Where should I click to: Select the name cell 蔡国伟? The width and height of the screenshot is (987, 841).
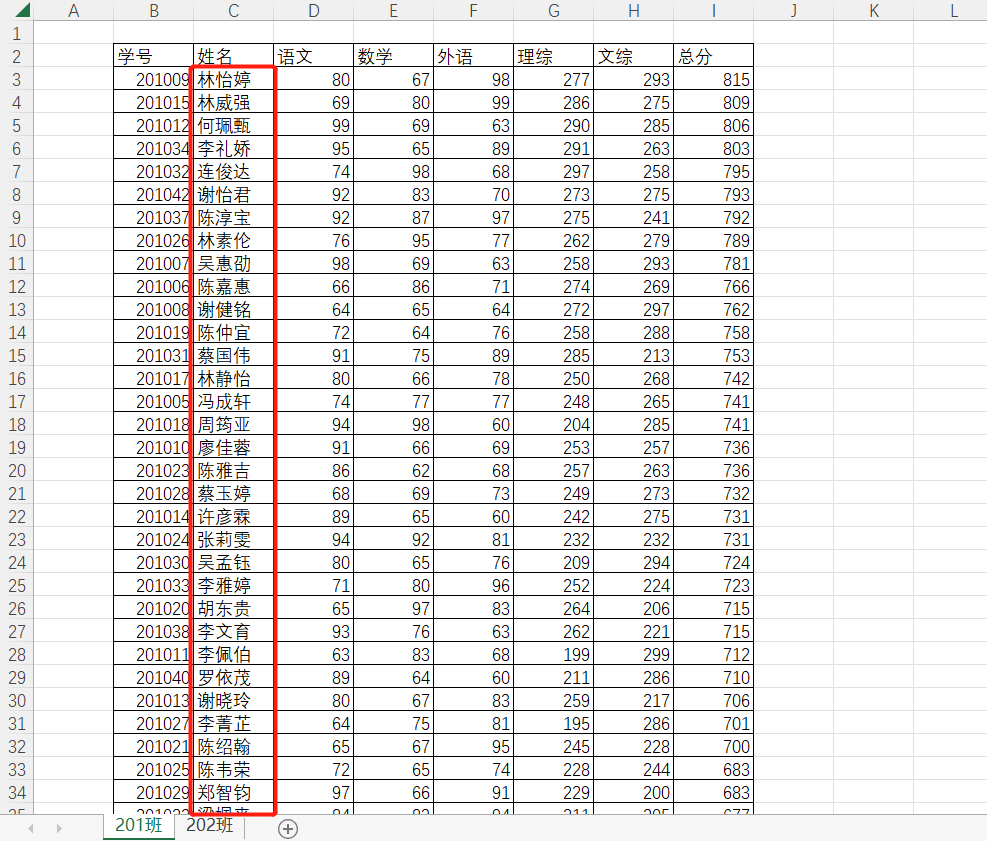pyautogui.click(x=234, y=355)
